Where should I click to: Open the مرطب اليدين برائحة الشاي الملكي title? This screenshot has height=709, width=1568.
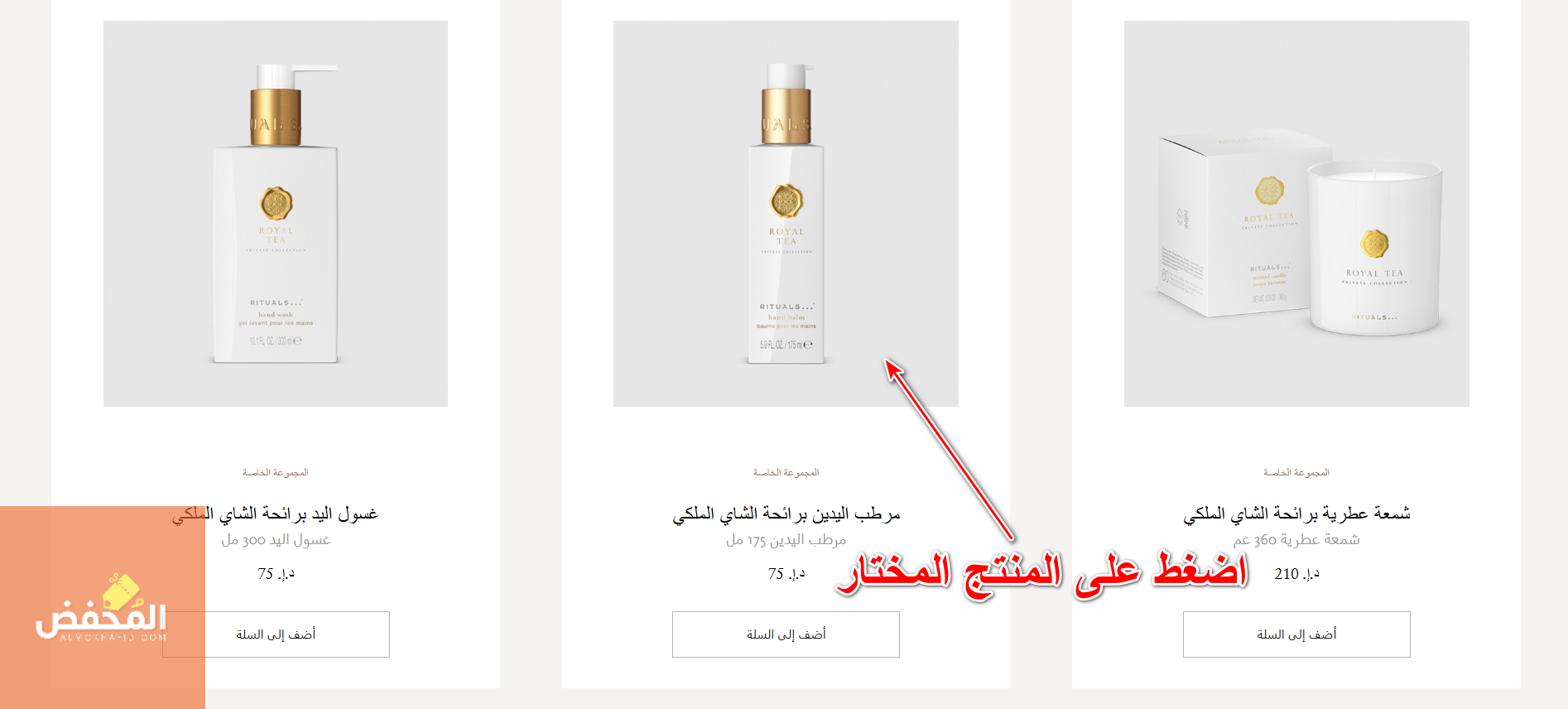pos(786,514)
